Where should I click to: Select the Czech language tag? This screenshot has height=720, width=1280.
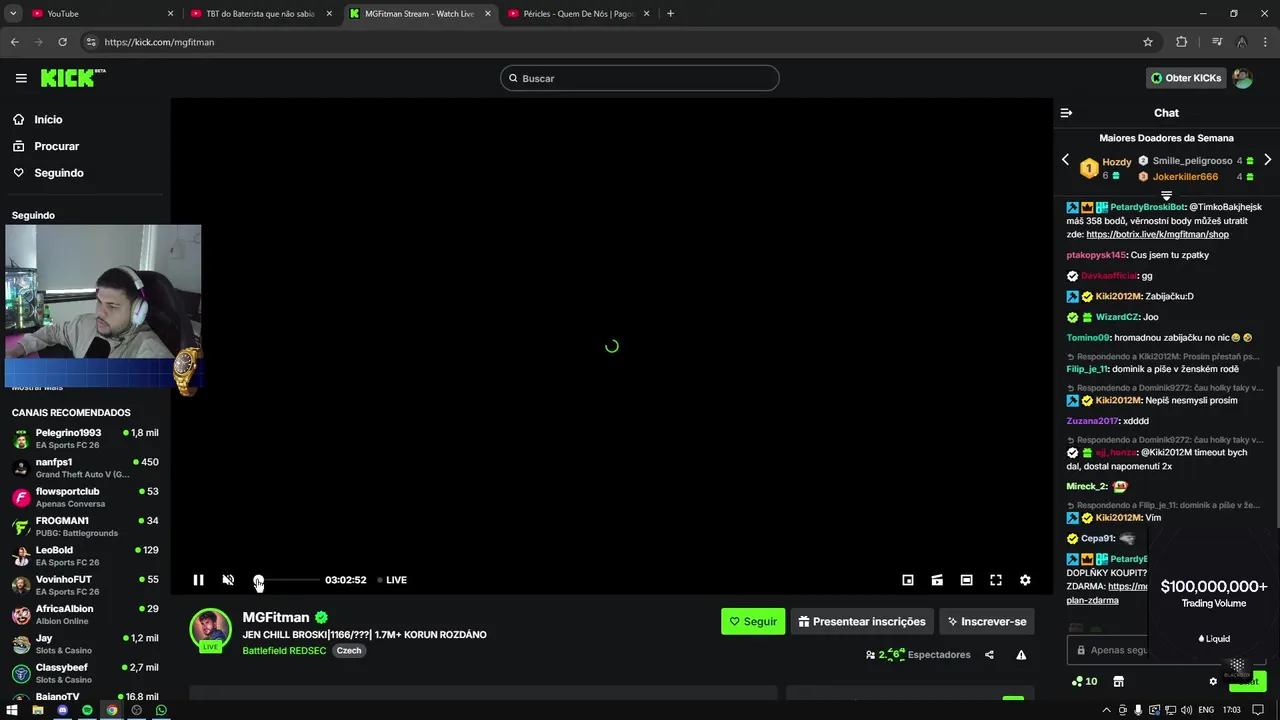point(348,651)
